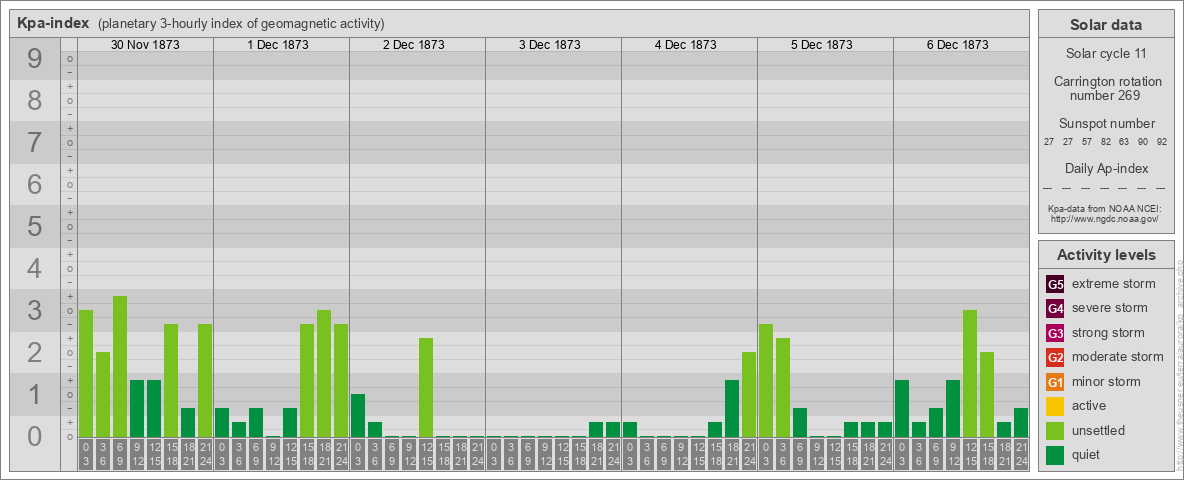This screenshot has width=1184, height=480.
Task: Click the 'Daily Ap-index' label
Action: (1106, 168)
